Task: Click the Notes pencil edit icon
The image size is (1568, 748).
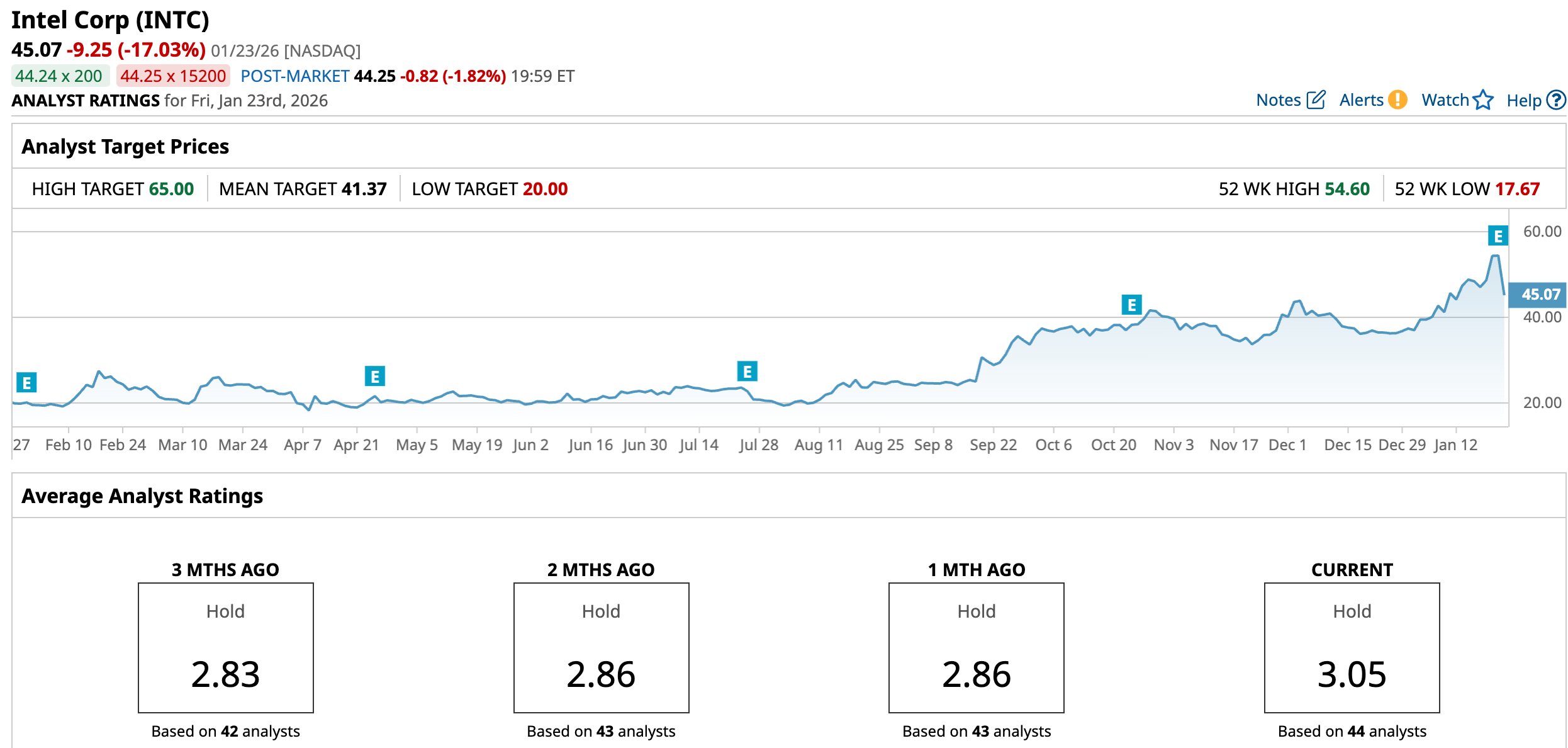Action: 1316,100
